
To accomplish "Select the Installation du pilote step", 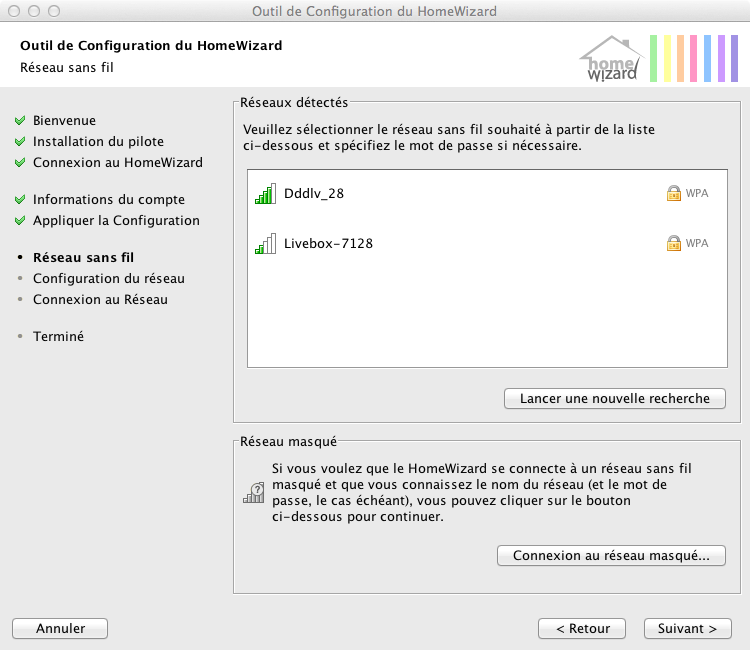I will (x=98, y=142).
